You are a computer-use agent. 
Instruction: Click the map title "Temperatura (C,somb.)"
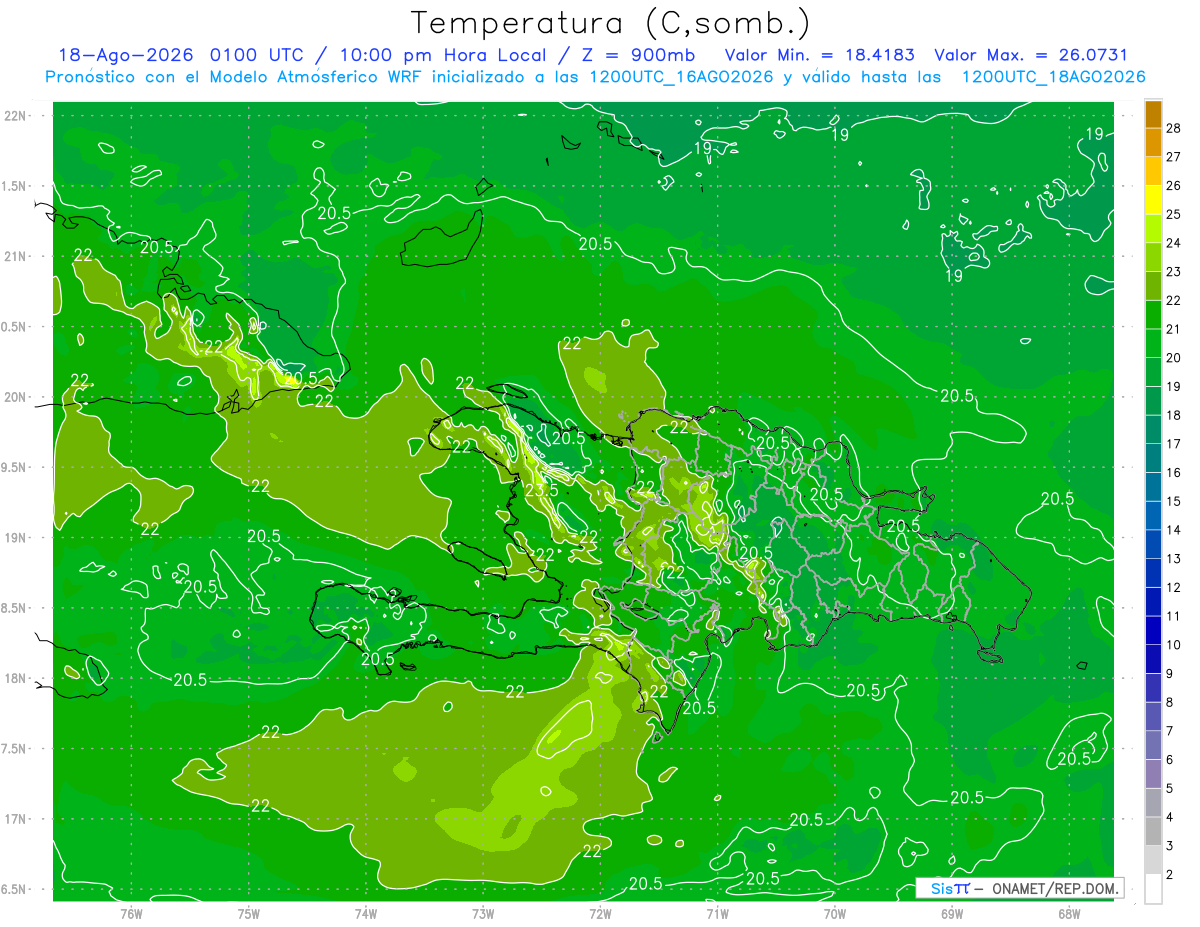[610, 23]
